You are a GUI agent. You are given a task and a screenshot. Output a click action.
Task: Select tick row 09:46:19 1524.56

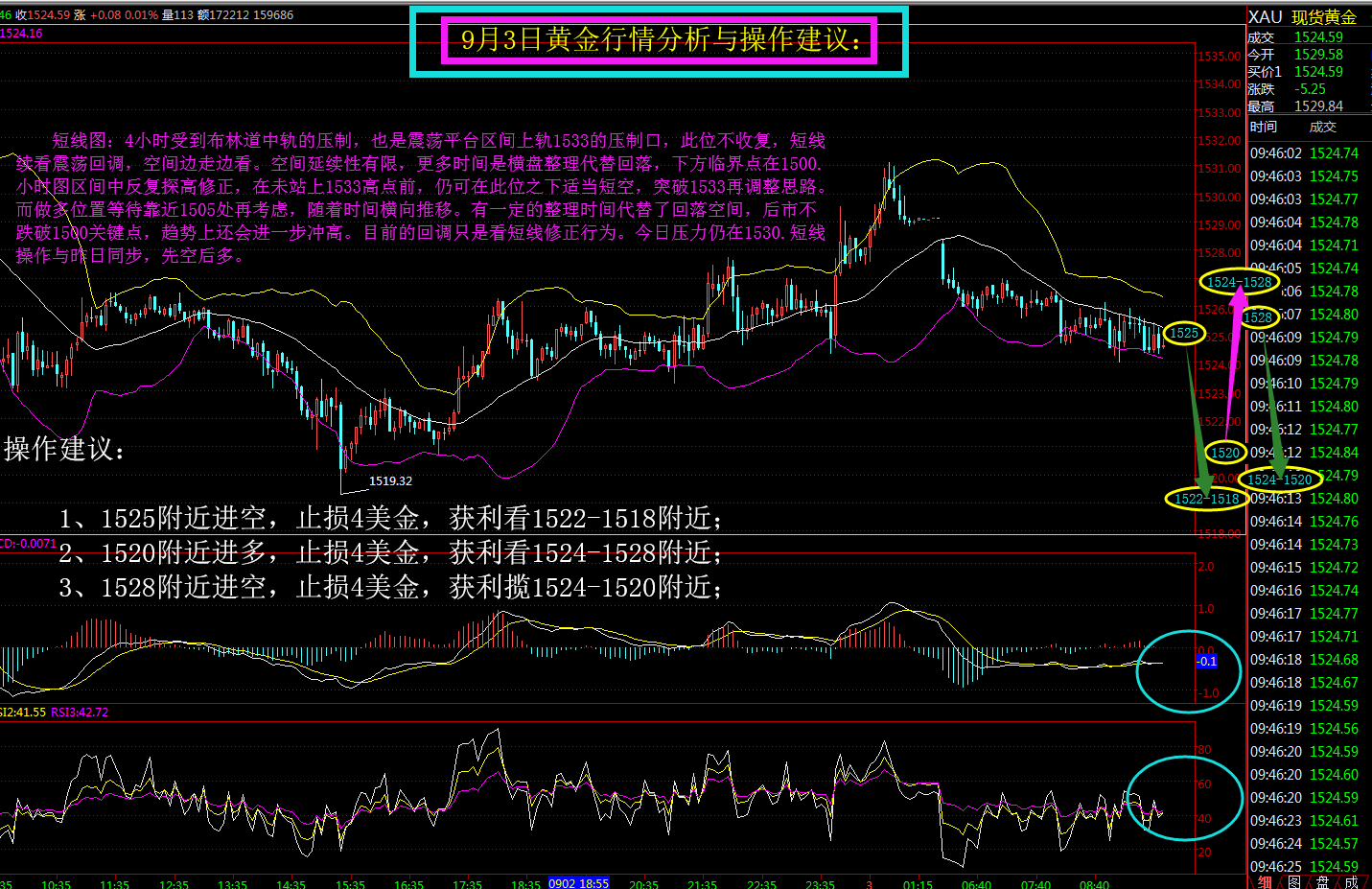point(1304,729)
